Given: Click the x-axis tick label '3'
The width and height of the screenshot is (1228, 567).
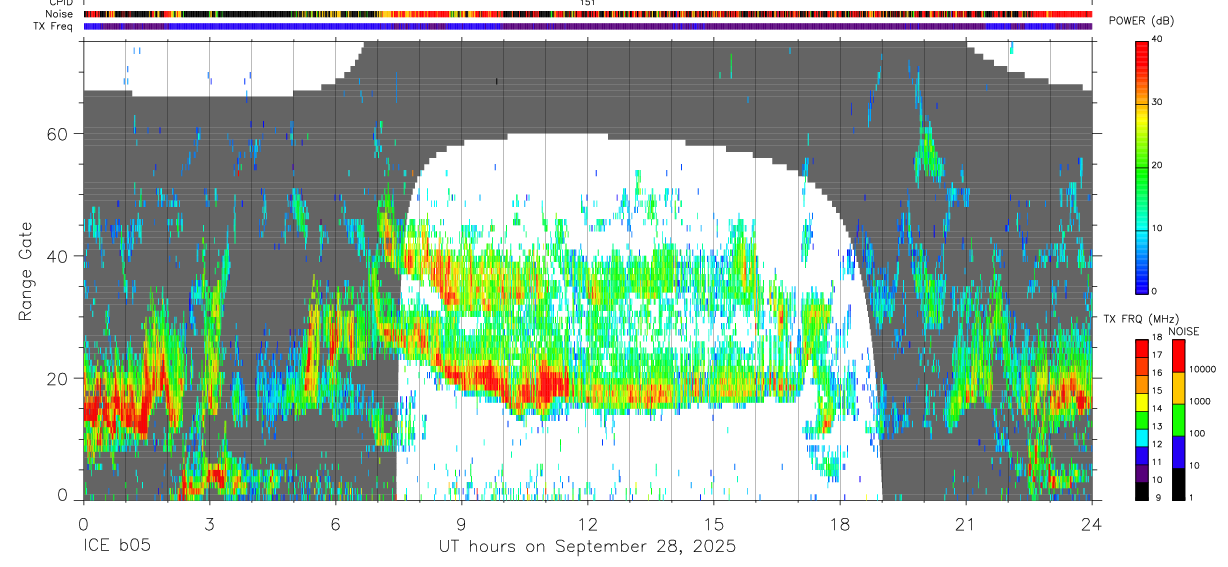Looking at the screenshot, I should coord(209,524).
